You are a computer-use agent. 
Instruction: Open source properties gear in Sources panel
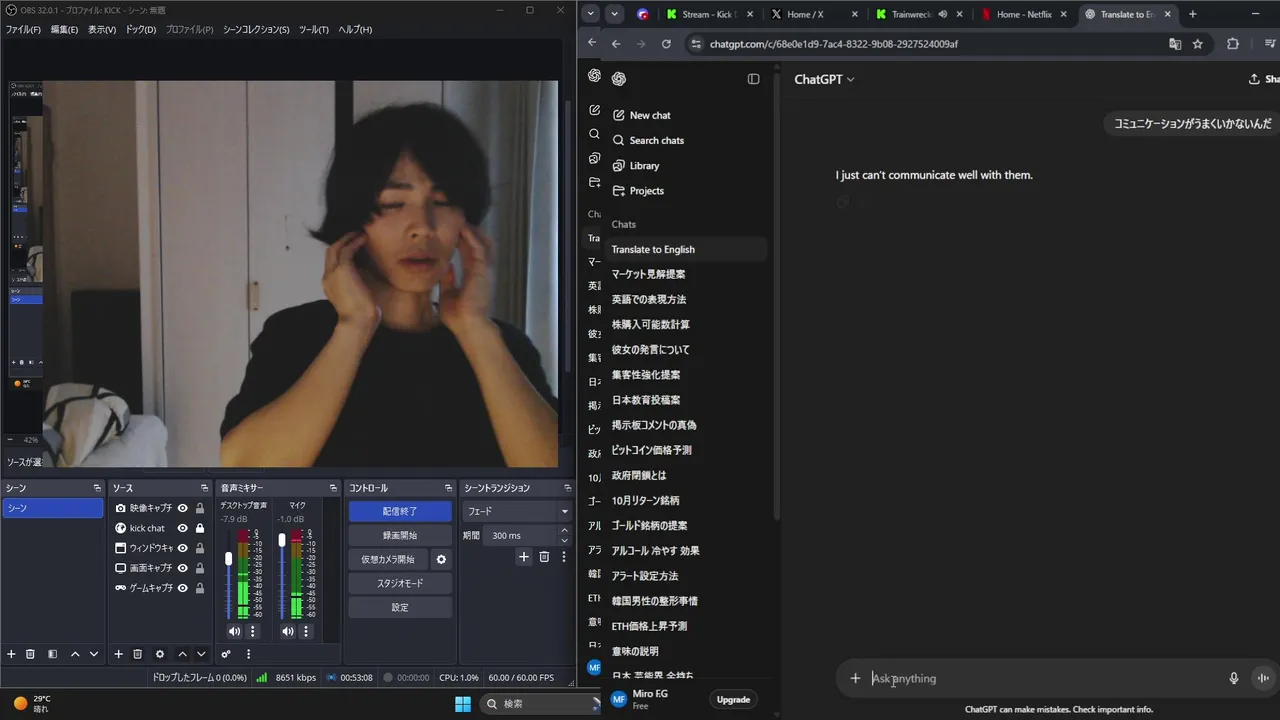coord(160,654)
